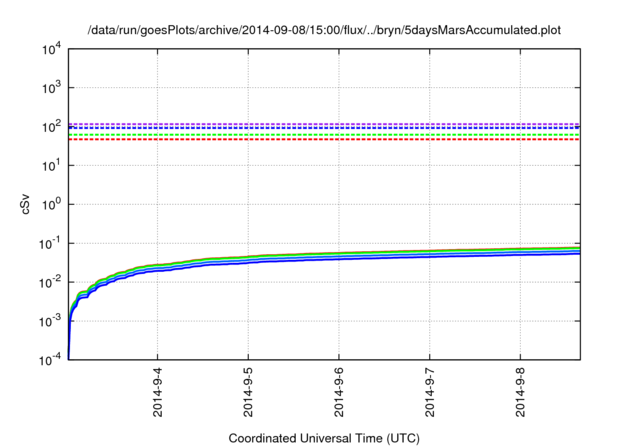
Task: Click the 10^0 y-axis tick label
Action: point(51,204)
